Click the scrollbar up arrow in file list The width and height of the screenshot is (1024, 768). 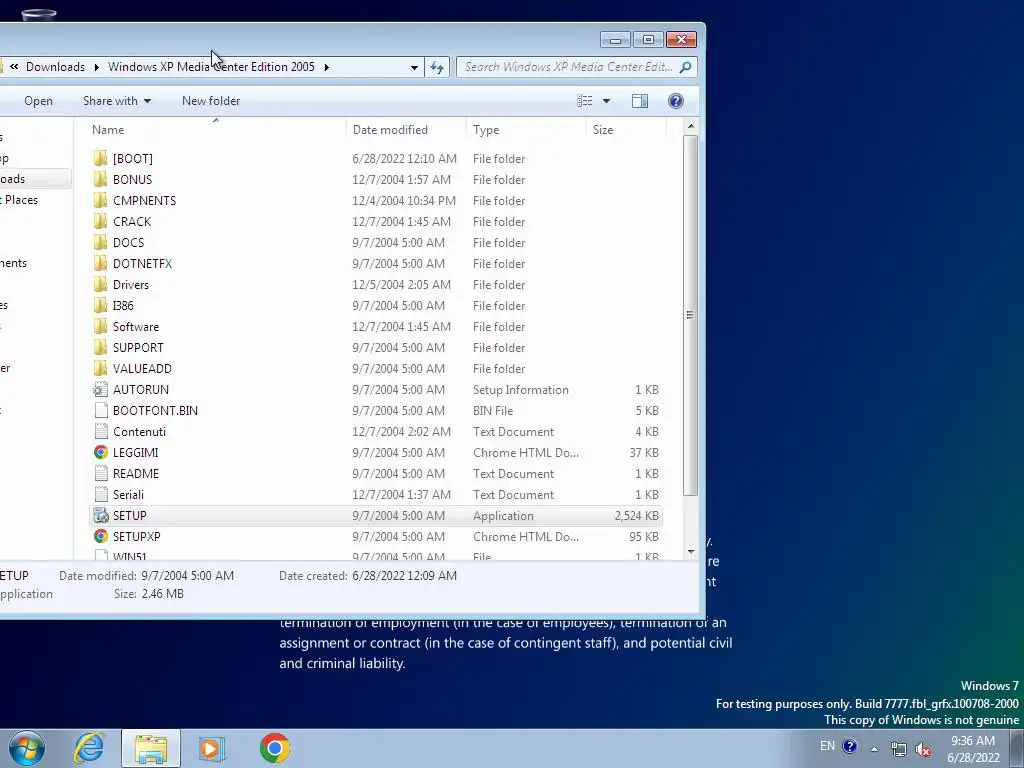(x=691, y=125)
